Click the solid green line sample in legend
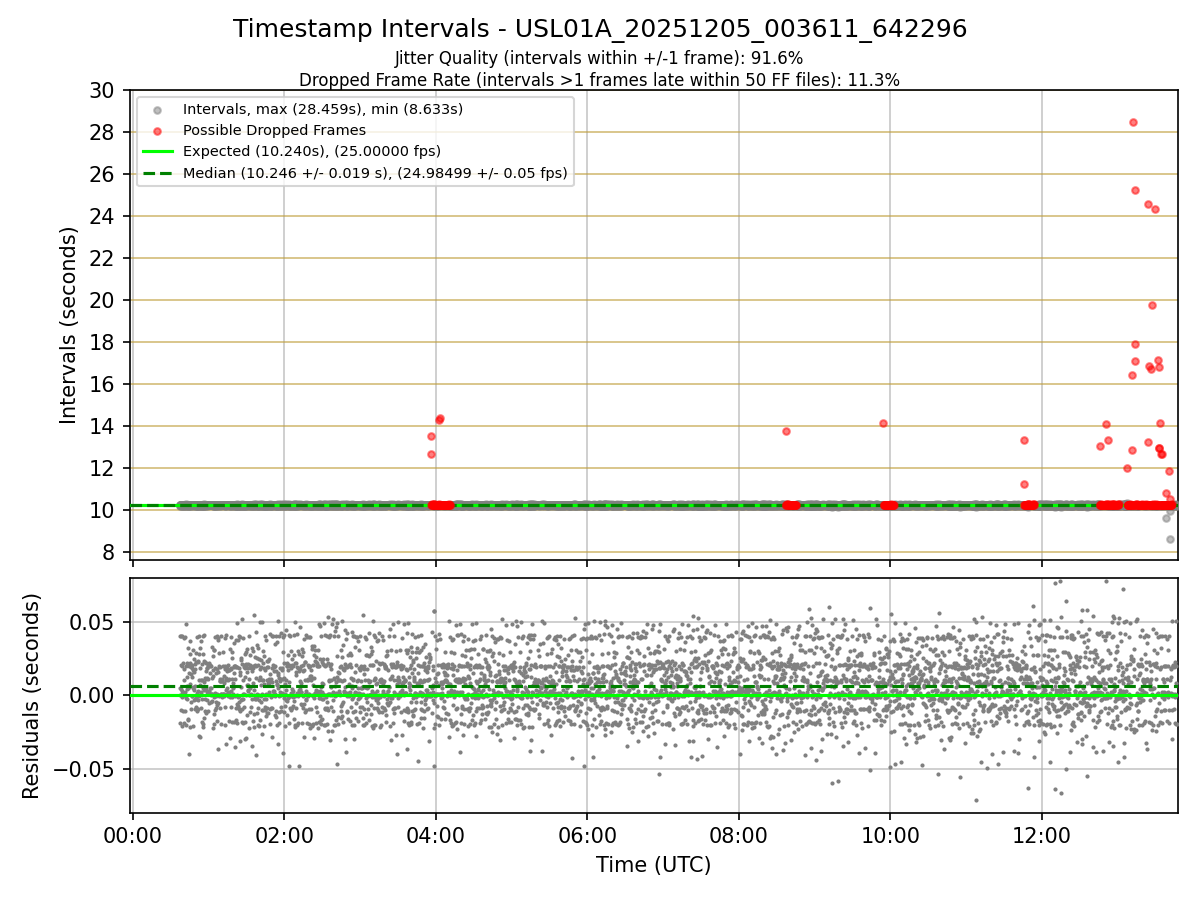 [x=158, y=152]
